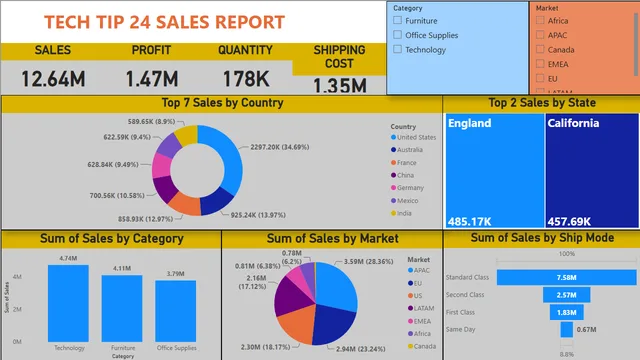The height and width of the screenshot is (360, 640).
Task: Tick the EU market checkbox
Action: 540,78
